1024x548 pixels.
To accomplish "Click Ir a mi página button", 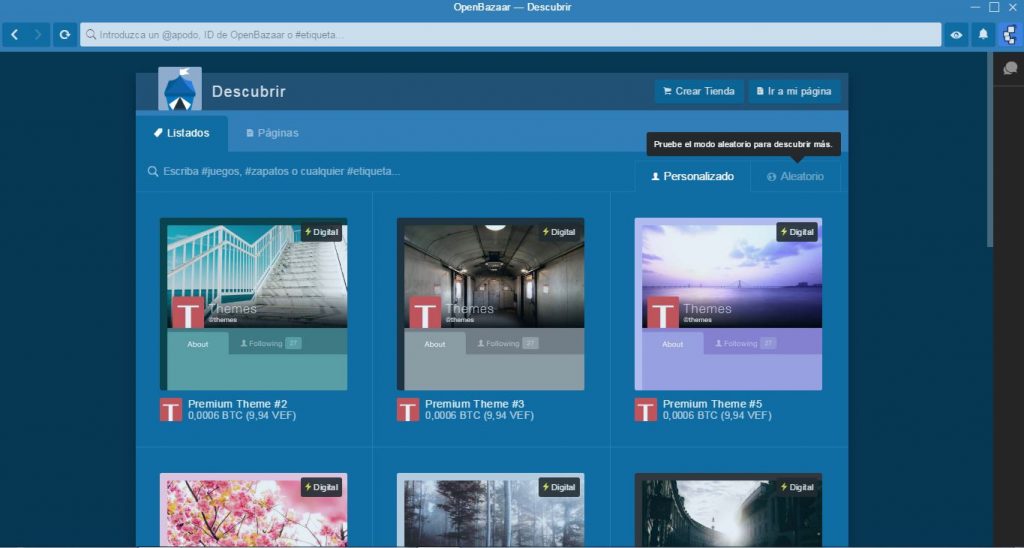I will point(794,91).
